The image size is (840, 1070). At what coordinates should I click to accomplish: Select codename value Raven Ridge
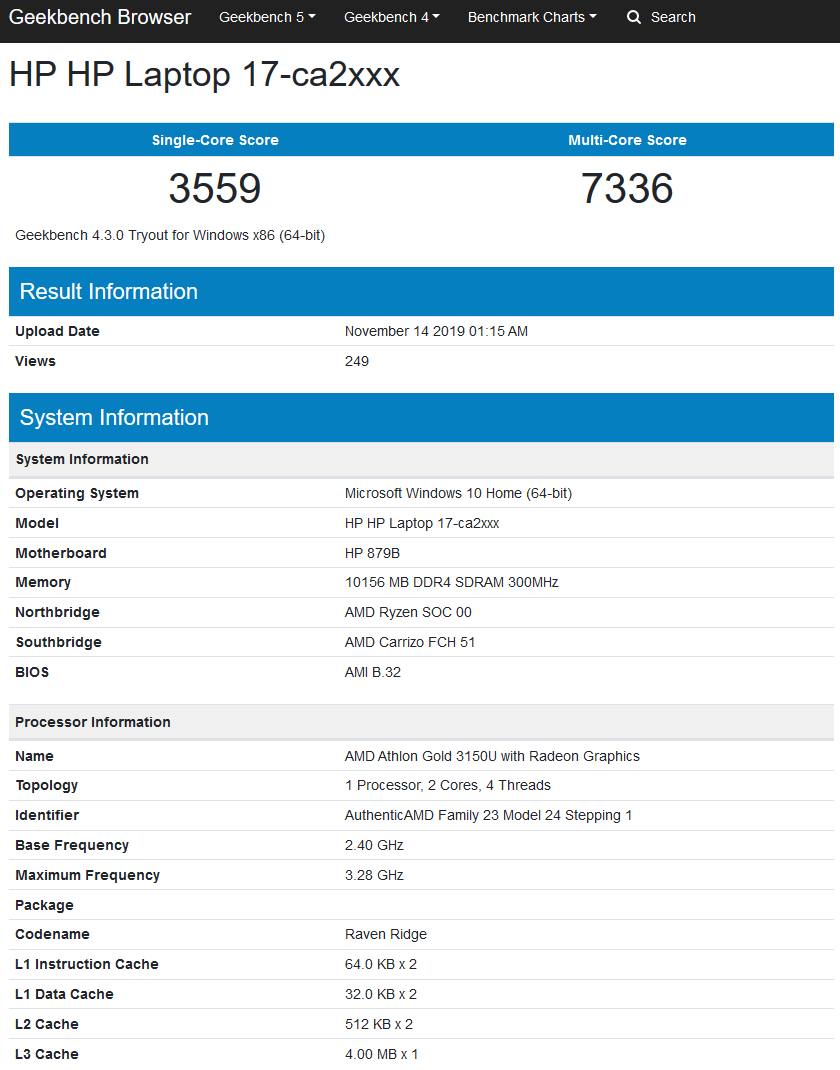386,935
